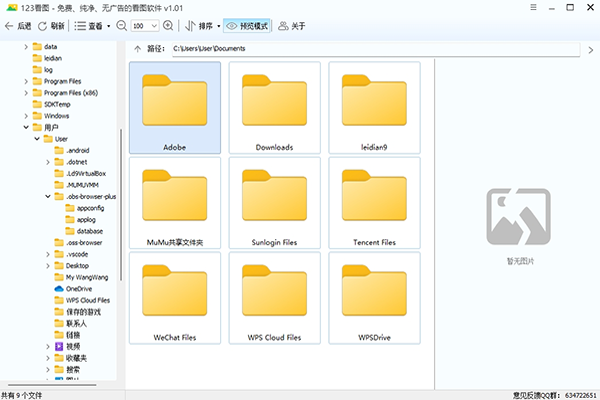Expand the 视频 tree node
The image size is (600, 400).
coord(48,346)
